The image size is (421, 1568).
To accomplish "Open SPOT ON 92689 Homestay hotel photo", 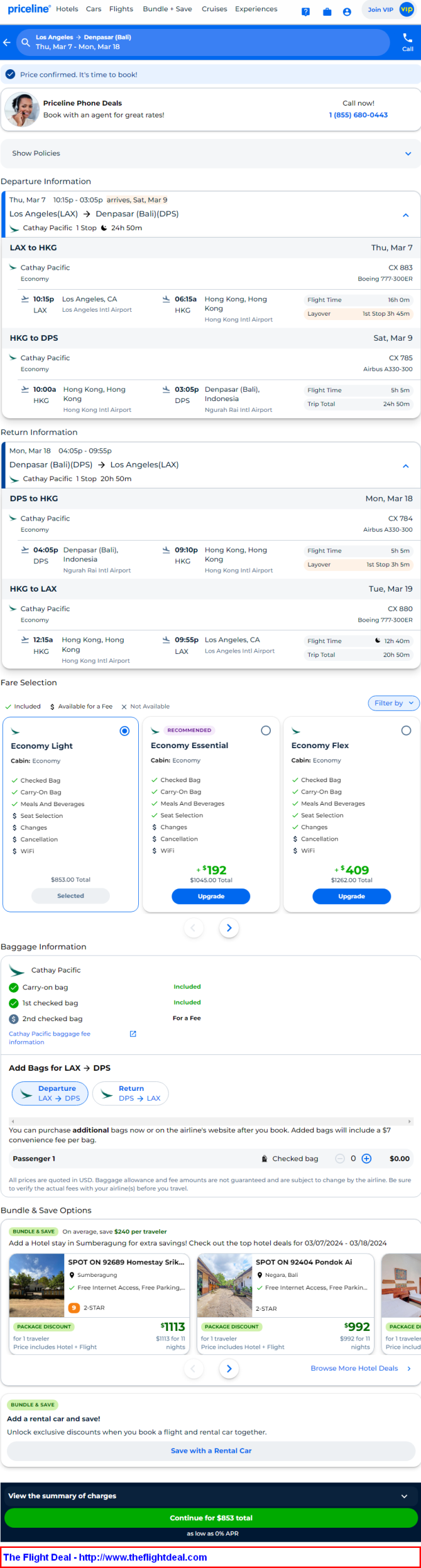I will [36, 1286].
